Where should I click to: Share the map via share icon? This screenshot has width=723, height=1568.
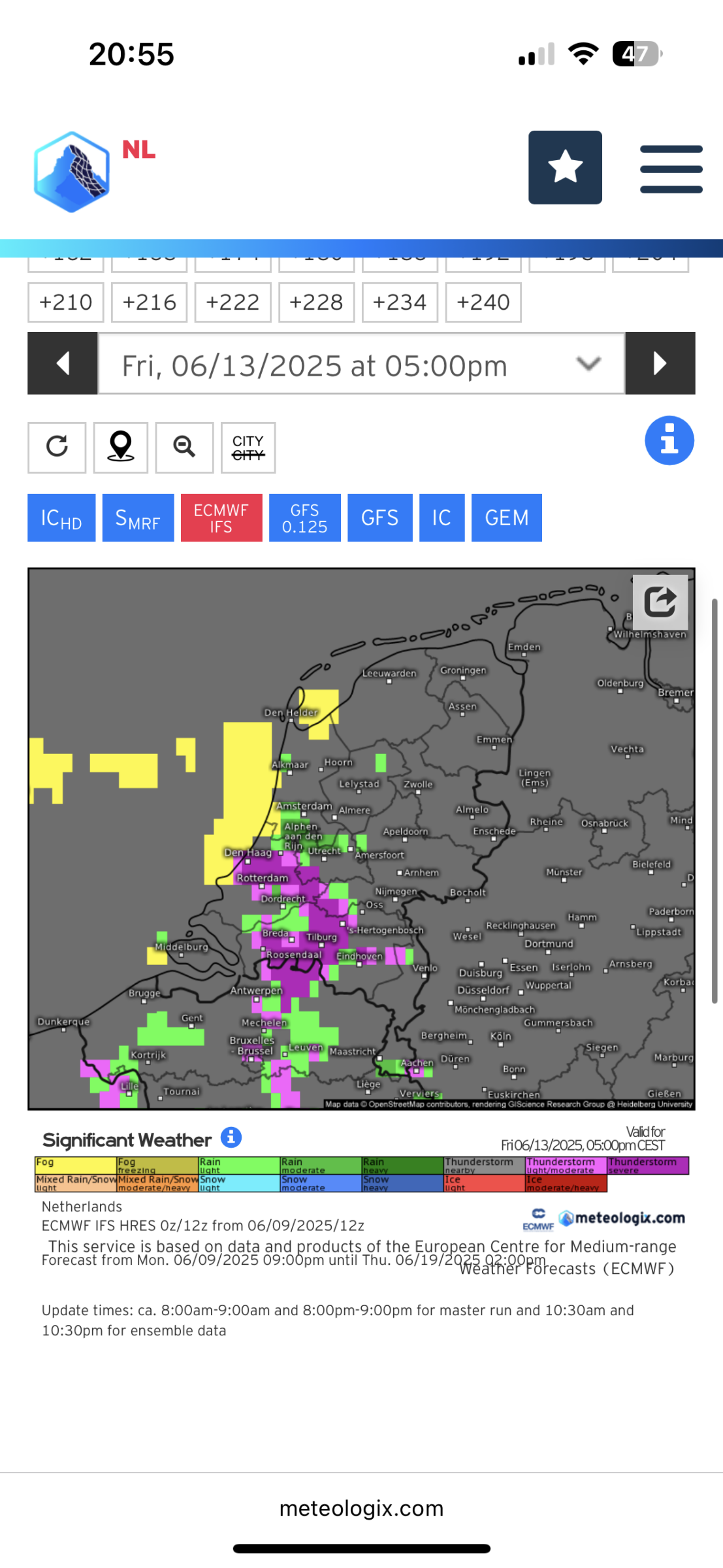point(660,602)
